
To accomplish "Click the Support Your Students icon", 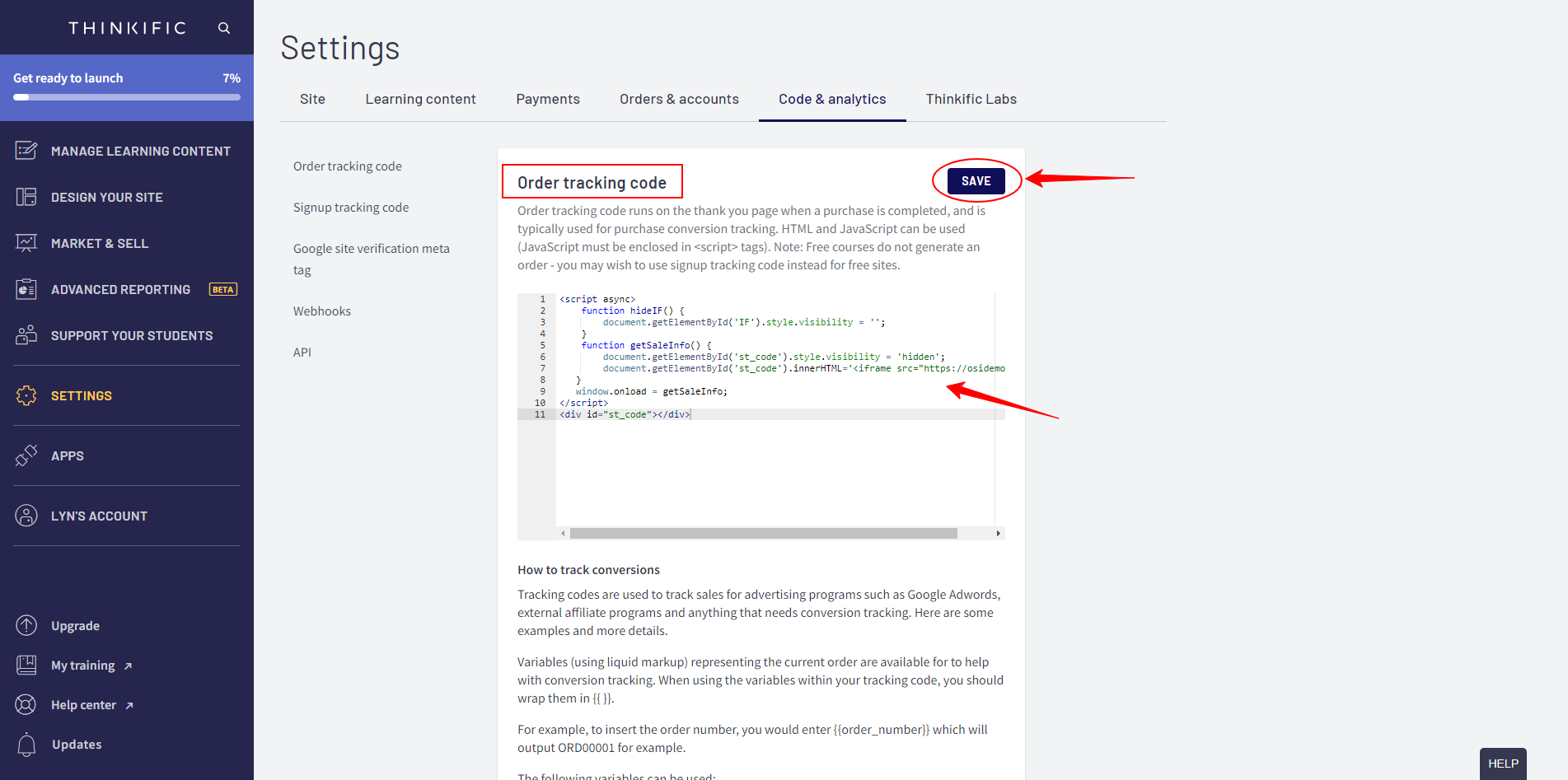I will click(x=26, y=335).
